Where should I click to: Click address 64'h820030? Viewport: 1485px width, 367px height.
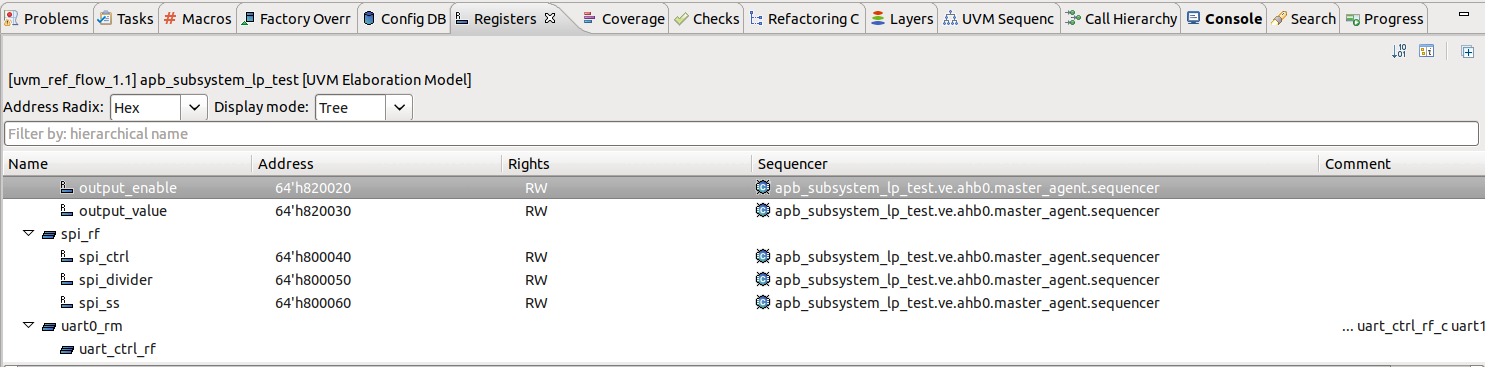313,211
